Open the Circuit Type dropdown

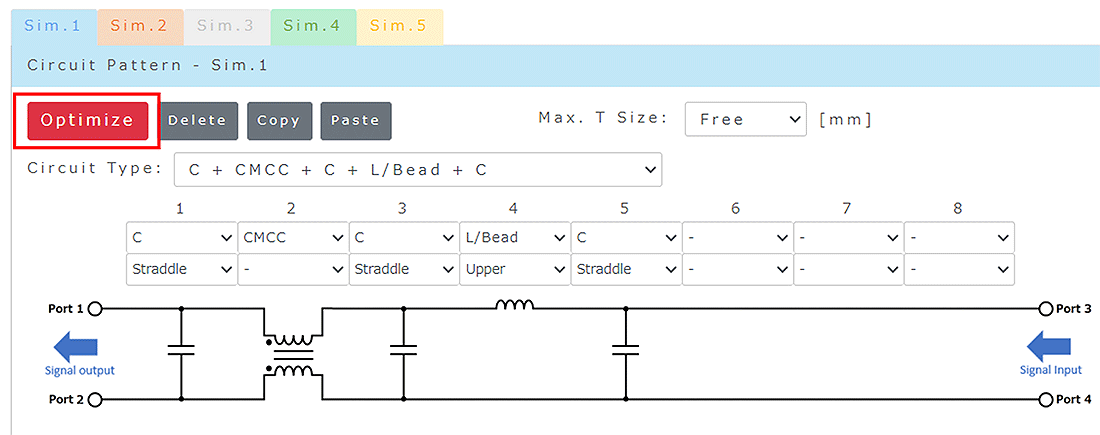pos(418,170)
